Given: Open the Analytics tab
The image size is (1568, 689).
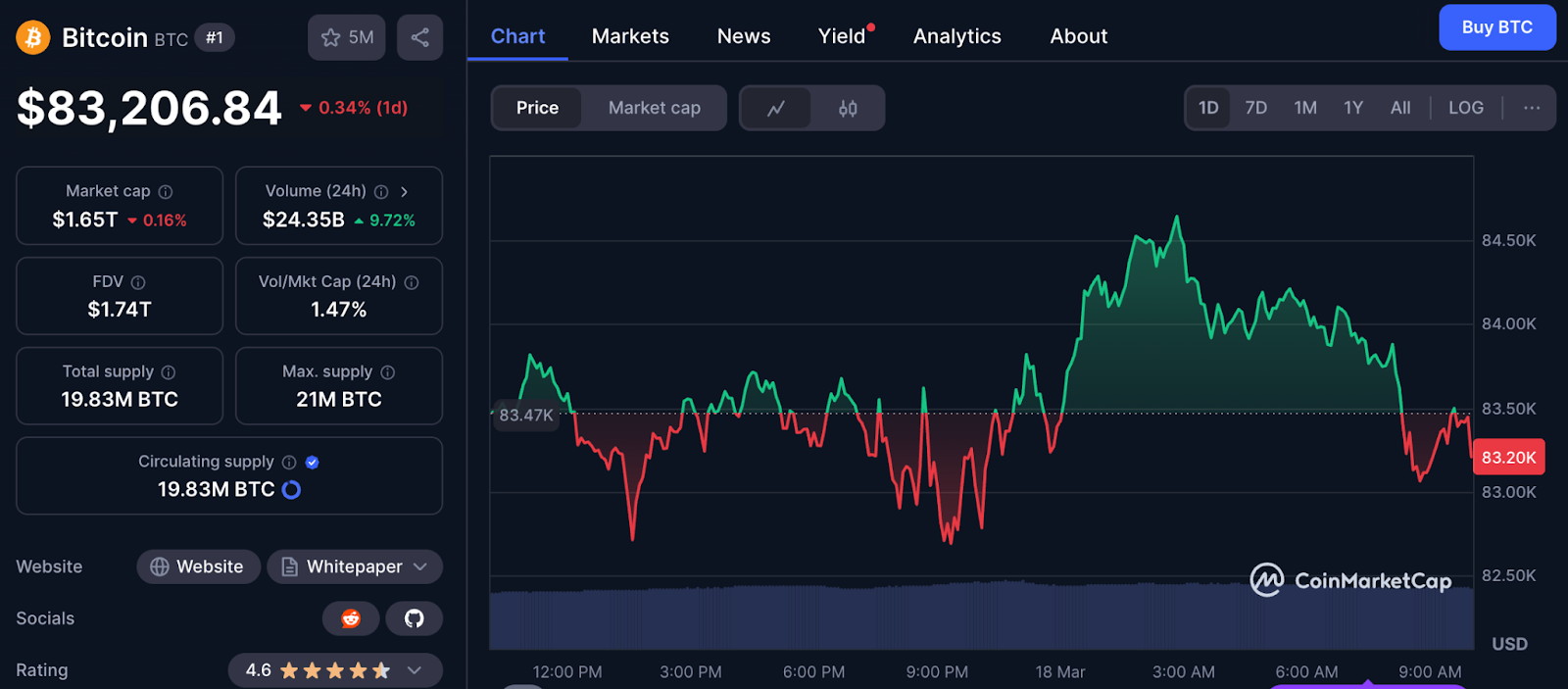Looking at the screenshot, I should (x=956, y=36).
